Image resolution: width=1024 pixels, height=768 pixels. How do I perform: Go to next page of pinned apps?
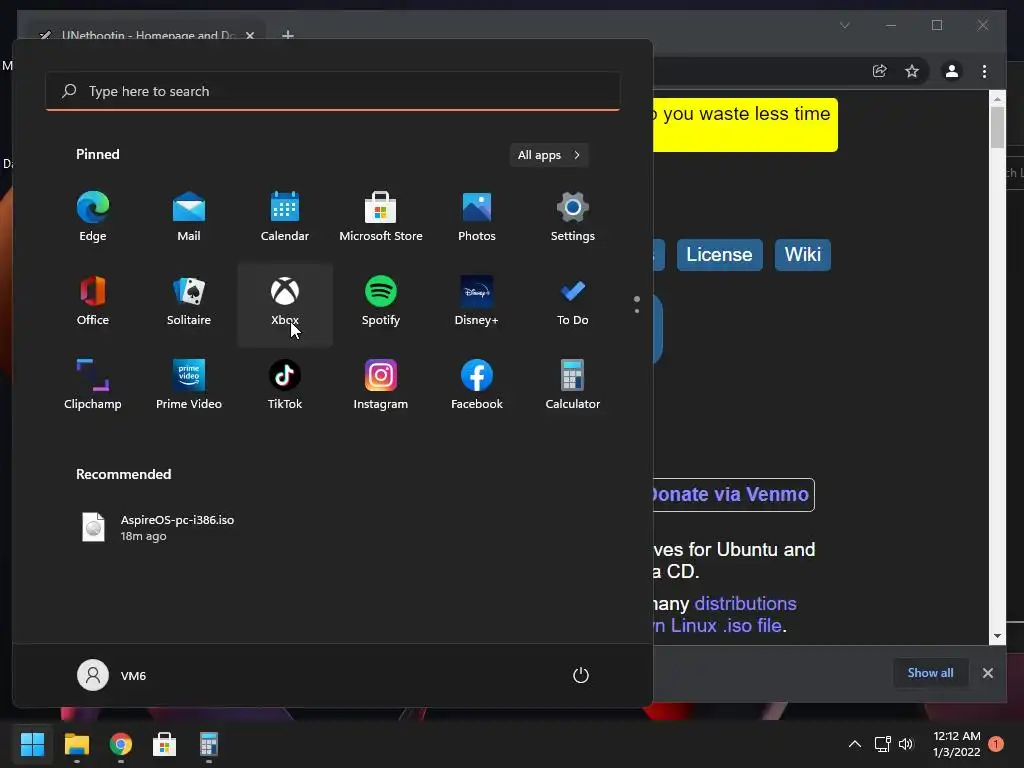(x=637, y=310)
